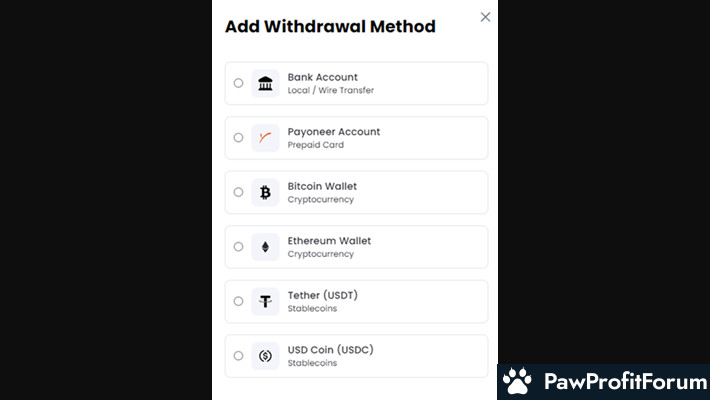This screenshot has height=400, width=710.
Task: Select the Bitcoin Wallet radio button
Action: coord(238,192)
